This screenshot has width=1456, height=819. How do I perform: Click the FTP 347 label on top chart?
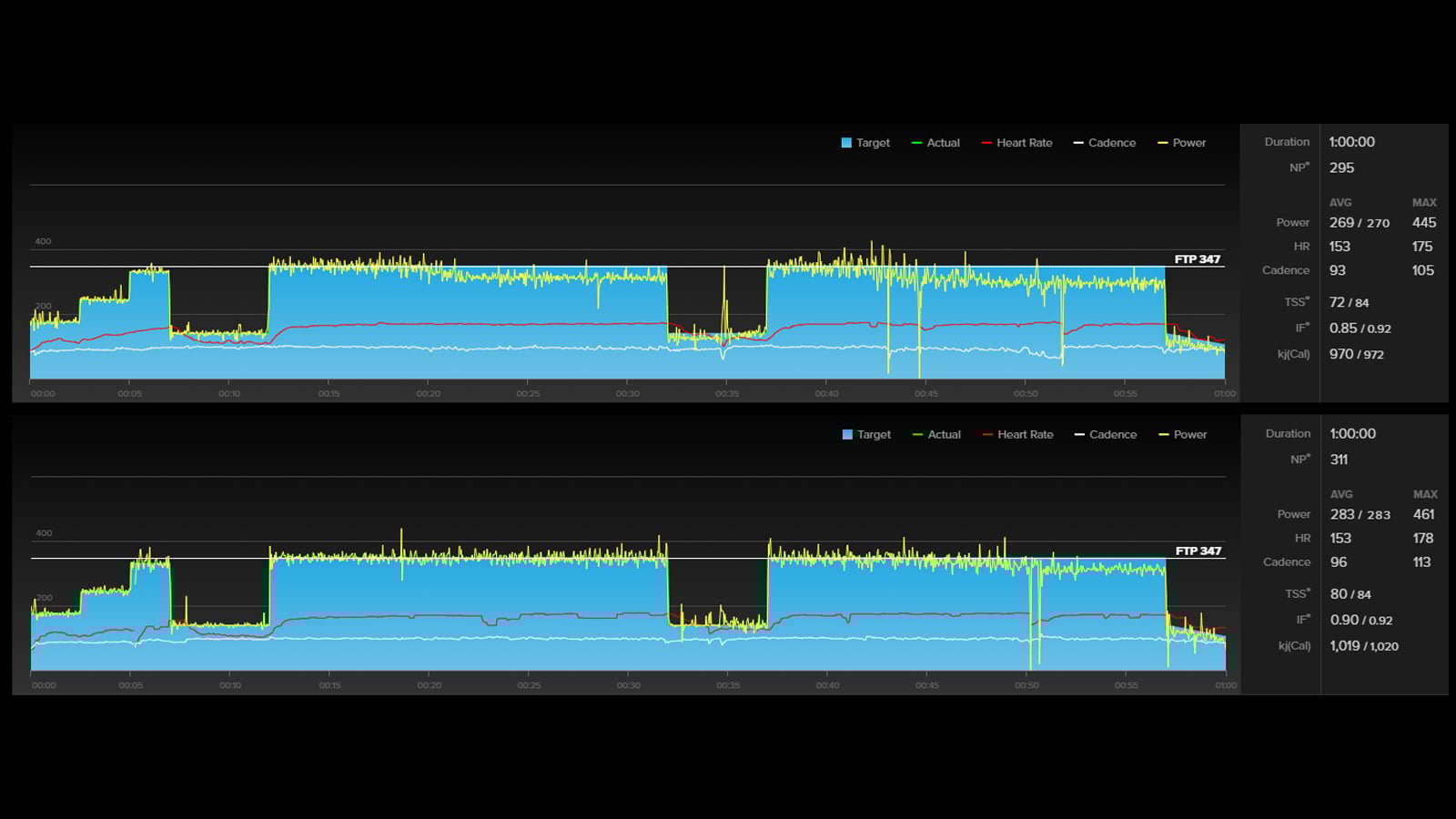1197,259
